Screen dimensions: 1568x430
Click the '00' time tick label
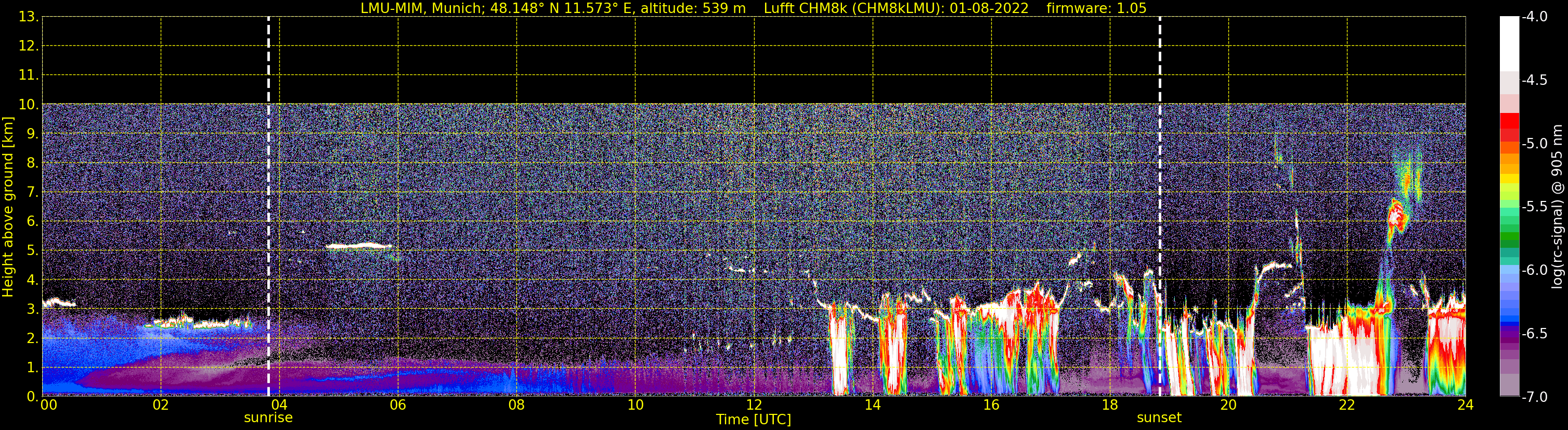pos(49,405)
